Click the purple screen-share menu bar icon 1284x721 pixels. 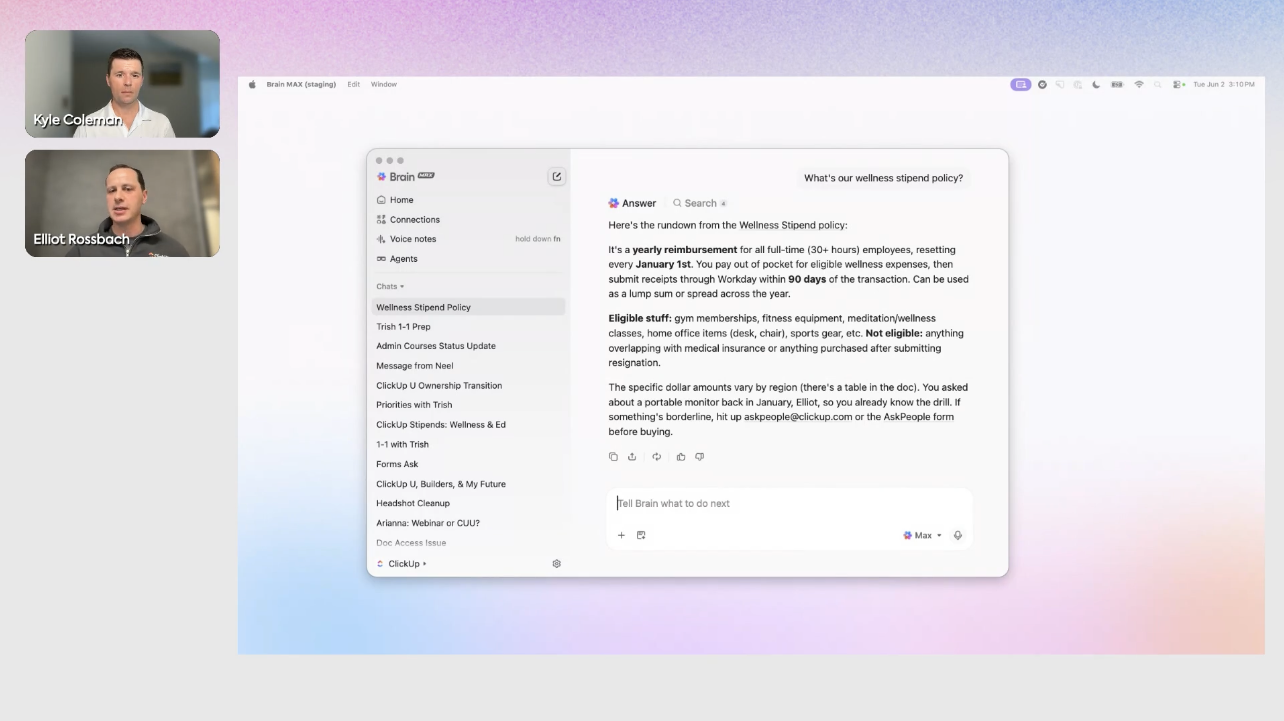point(1021,85)
